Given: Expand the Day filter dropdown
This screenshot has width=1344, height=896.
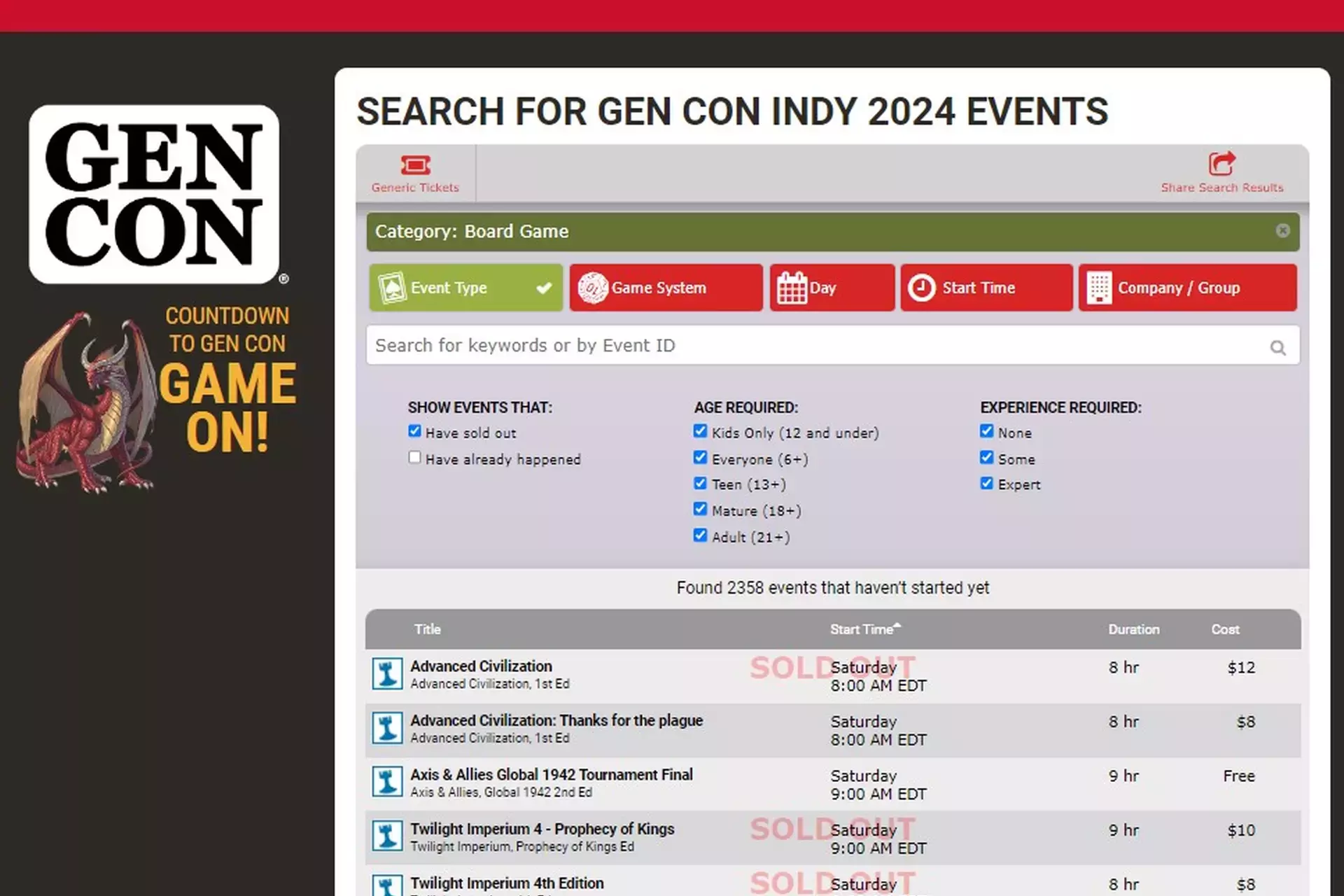Looking at the screenshot, I should [832, 288].
